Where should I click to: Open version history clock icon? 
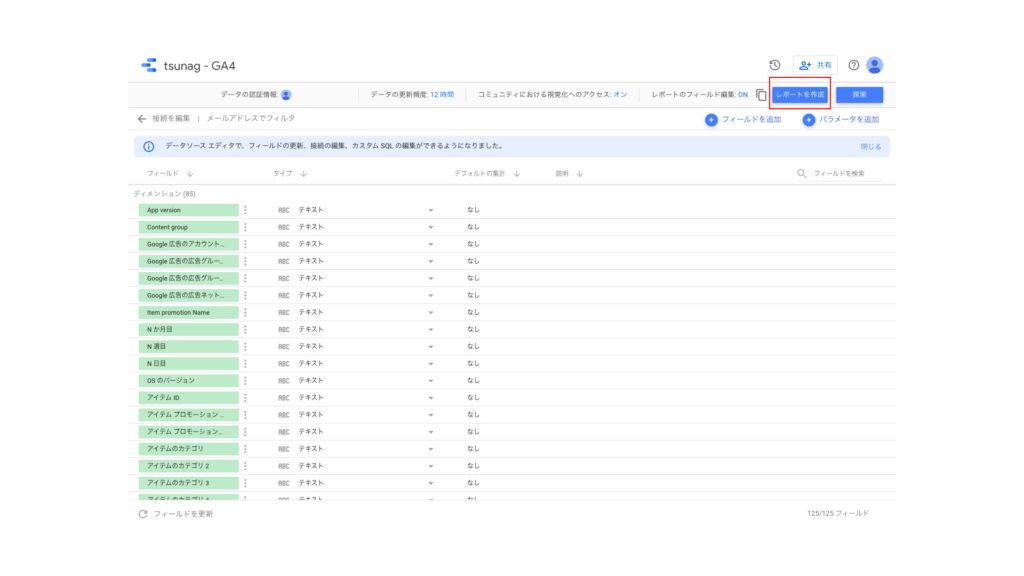point(774,65)
